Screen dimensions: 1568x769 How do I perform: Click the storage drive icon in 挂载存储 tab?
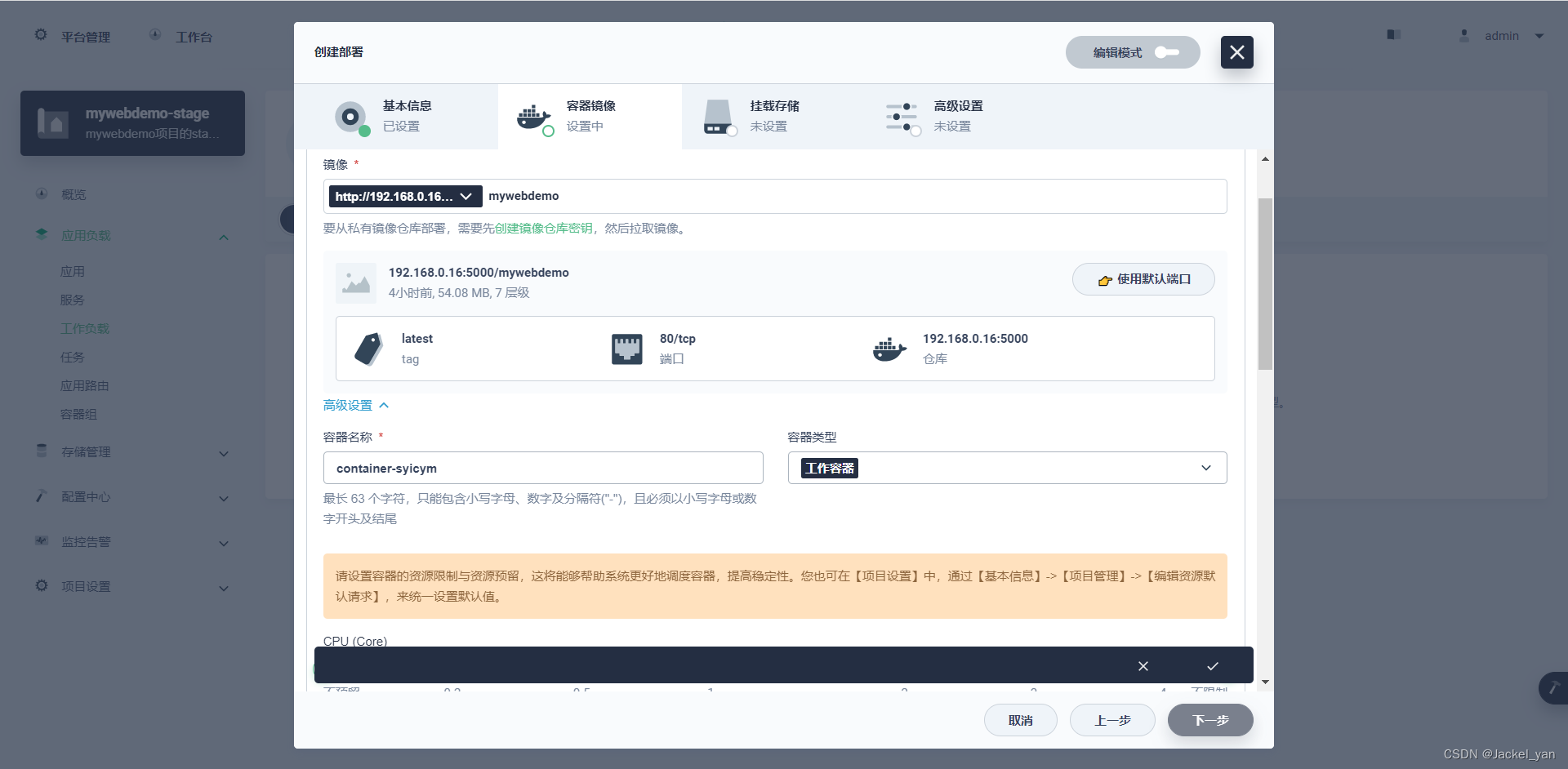click(719, 118)
